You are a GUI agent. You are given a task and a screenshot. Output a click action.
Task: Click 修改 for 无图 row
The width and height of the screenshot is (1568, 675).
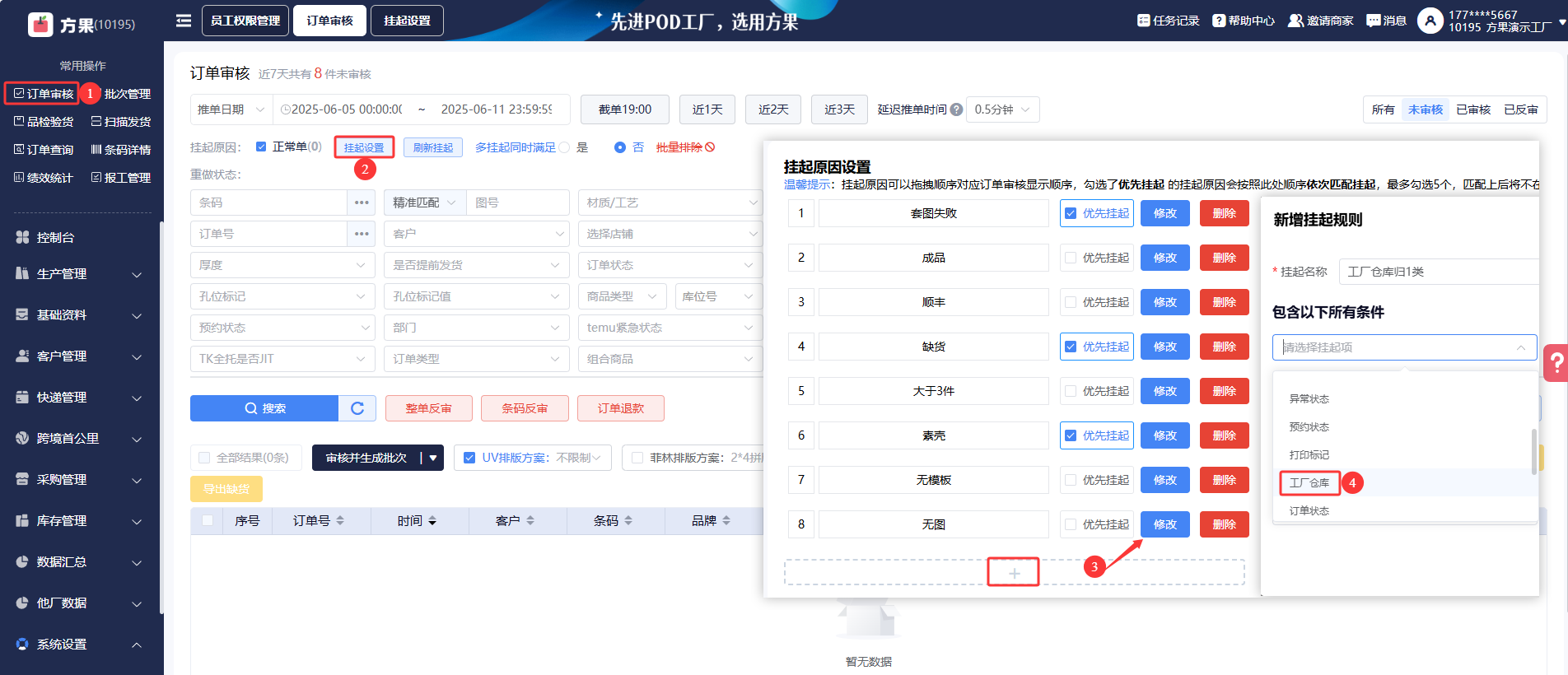coord(1165,524)
